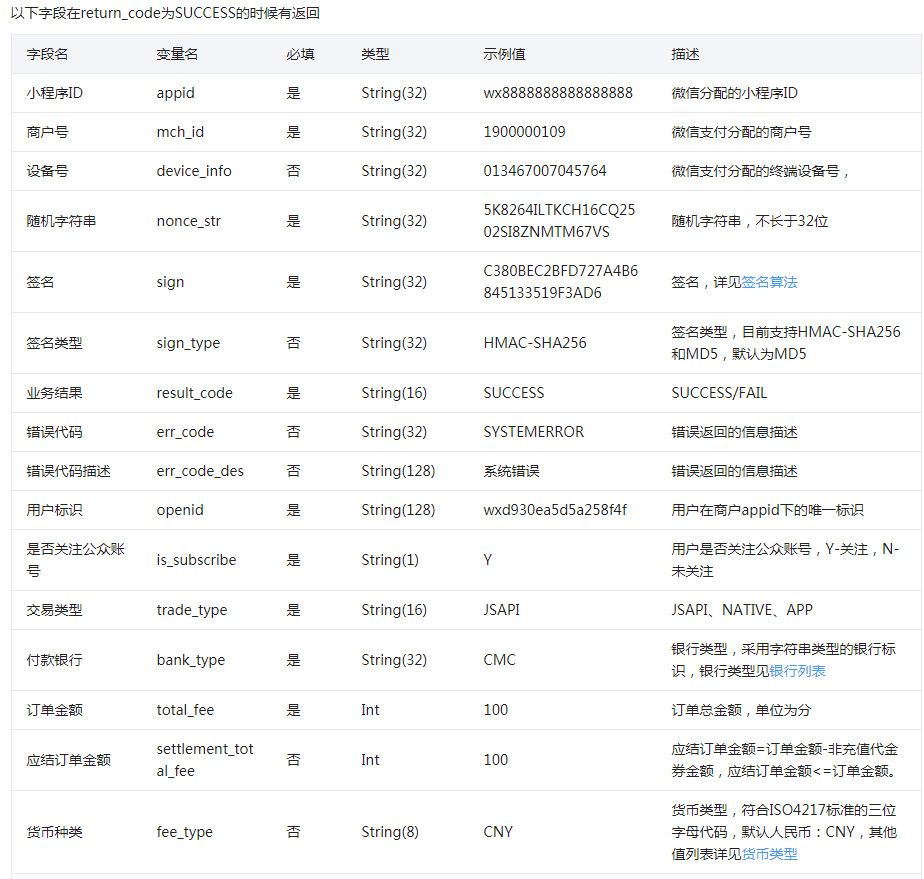Click the 变量名 column header
924x879 pixels.
[x=177, y=54]
